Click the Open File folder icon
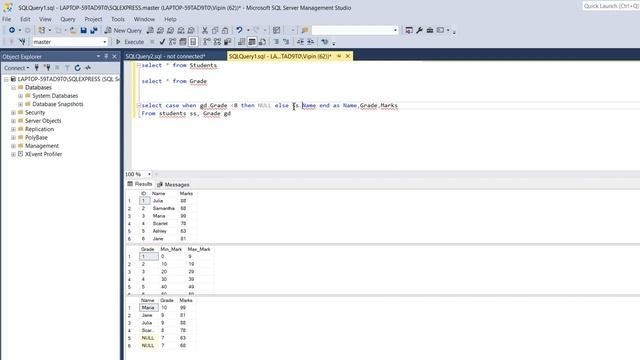 pyautogui.click(x=73, y=30)
